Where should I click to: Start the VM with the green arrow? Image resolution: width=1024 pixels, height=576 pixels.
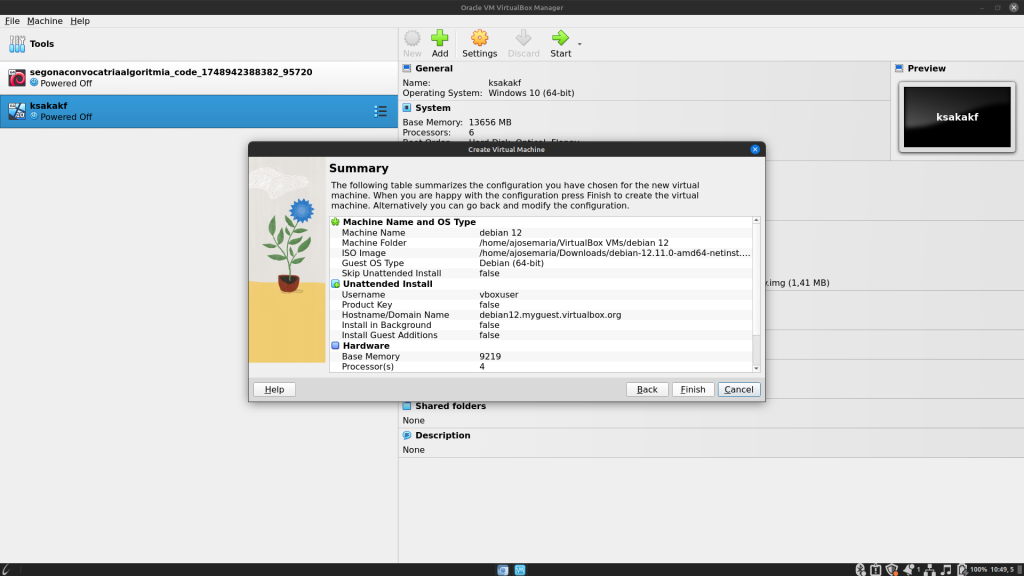pyautogui.click(x=560, y=38)
